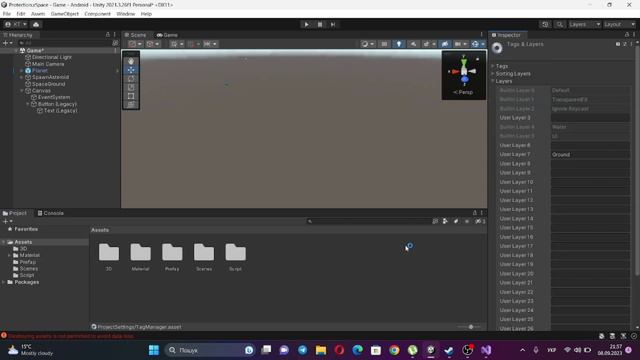Screen dimensions: 640x360
Task: Open the Edit menu
Action: (21, 14)
